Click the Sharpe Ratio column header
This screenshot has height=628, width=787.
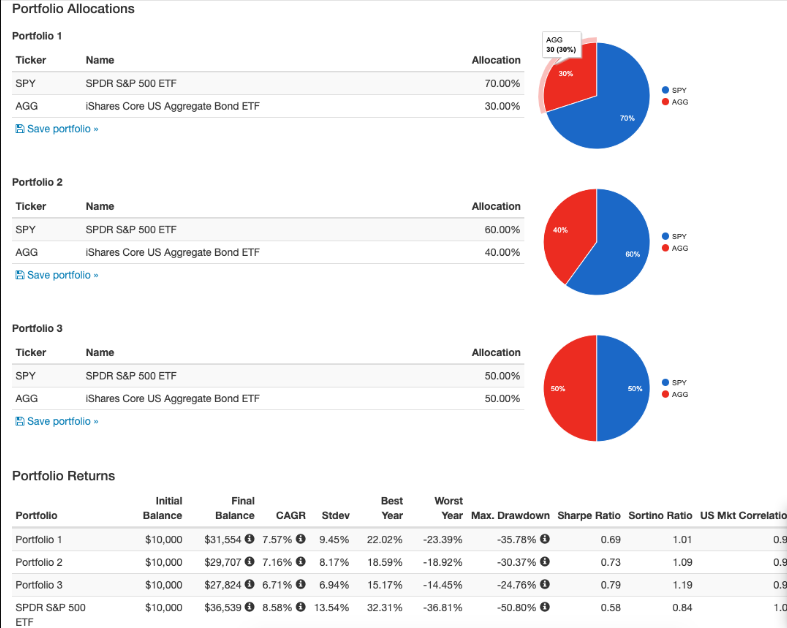588,515
